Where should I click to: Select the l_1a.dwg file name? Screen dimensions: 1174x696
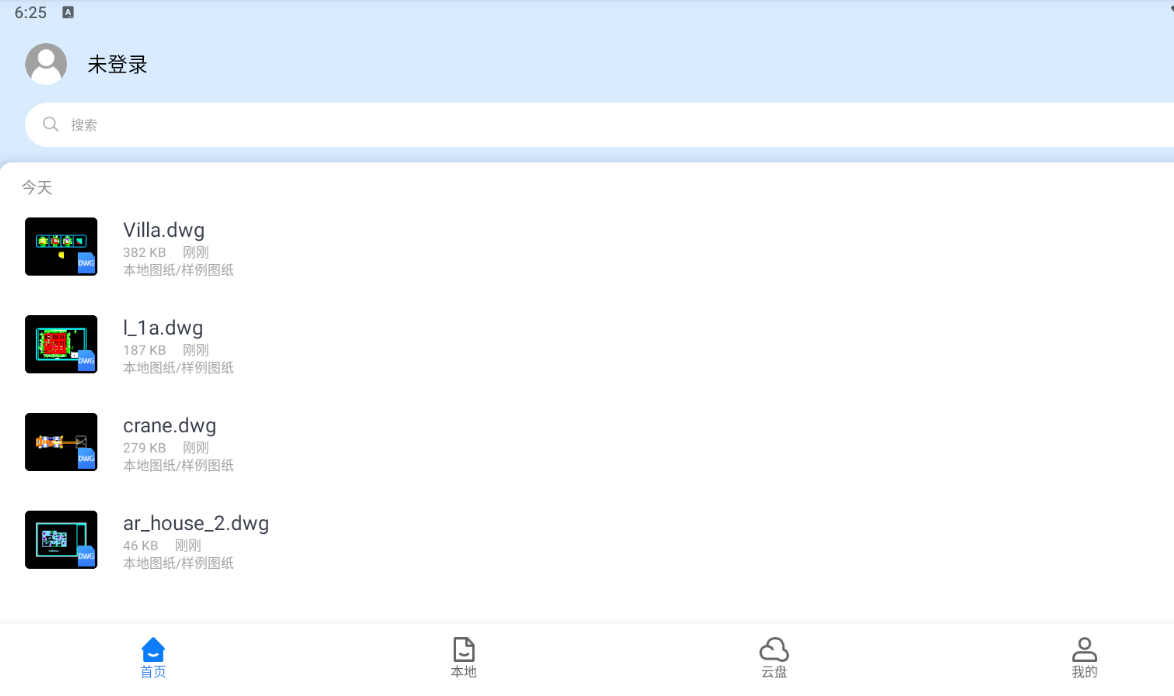pyautogui.click(x=163, y=328)
